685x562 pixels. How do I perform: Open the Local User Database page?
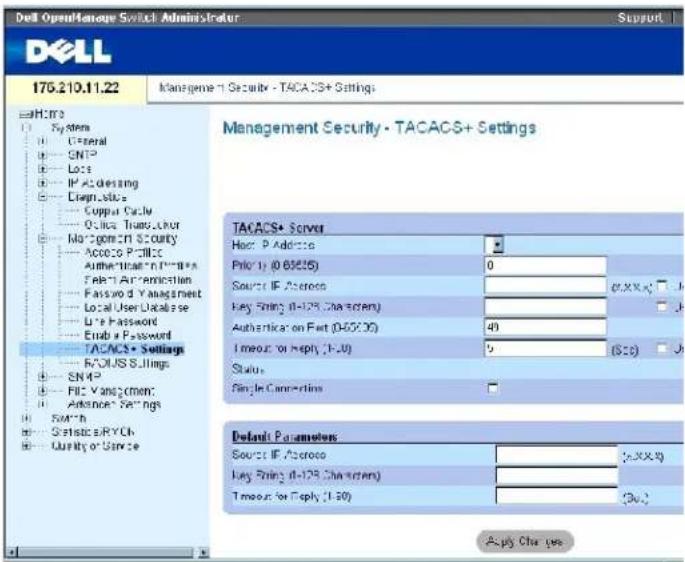[x=136, y=308]
